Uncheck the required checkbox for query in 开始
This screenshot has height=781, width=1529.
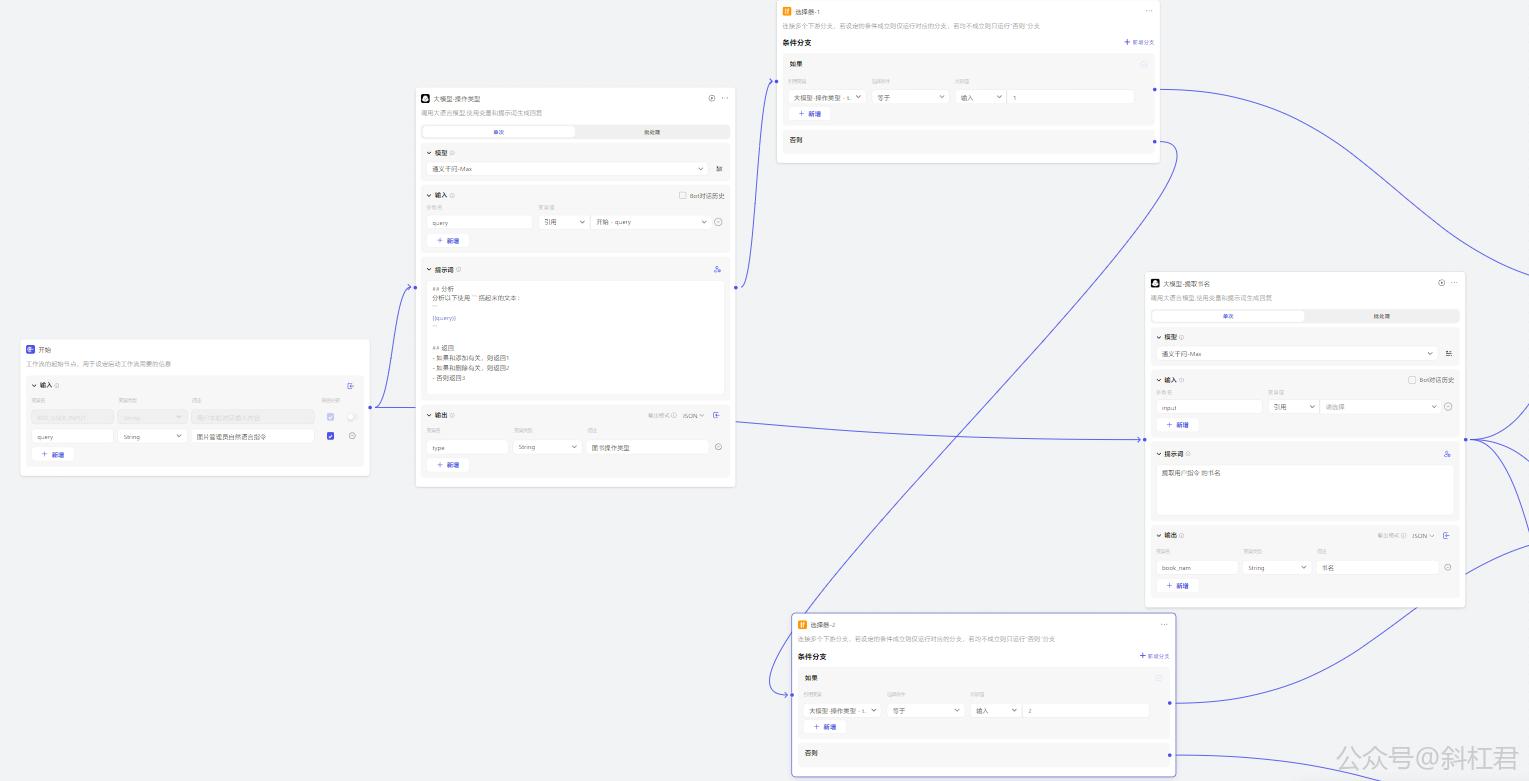tap(331, 436)
